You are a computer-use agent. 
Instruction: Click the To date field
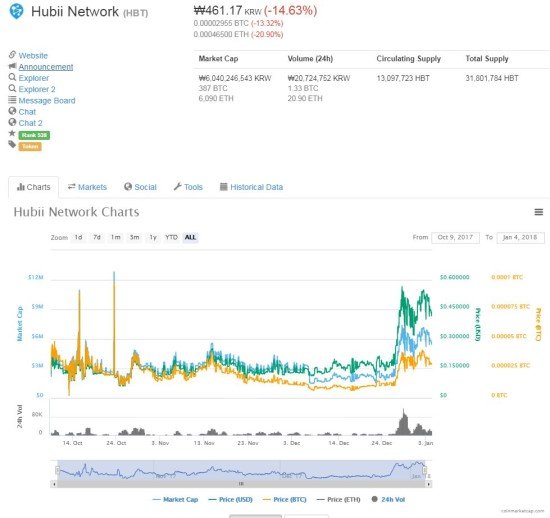pos(521,237)
